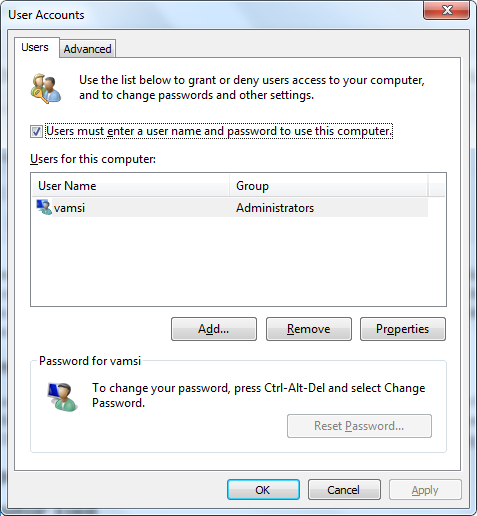Click the checkbox label about user name and password
Image resolution: width=477 pixels, height=516 pixels.
click(219, 131)
